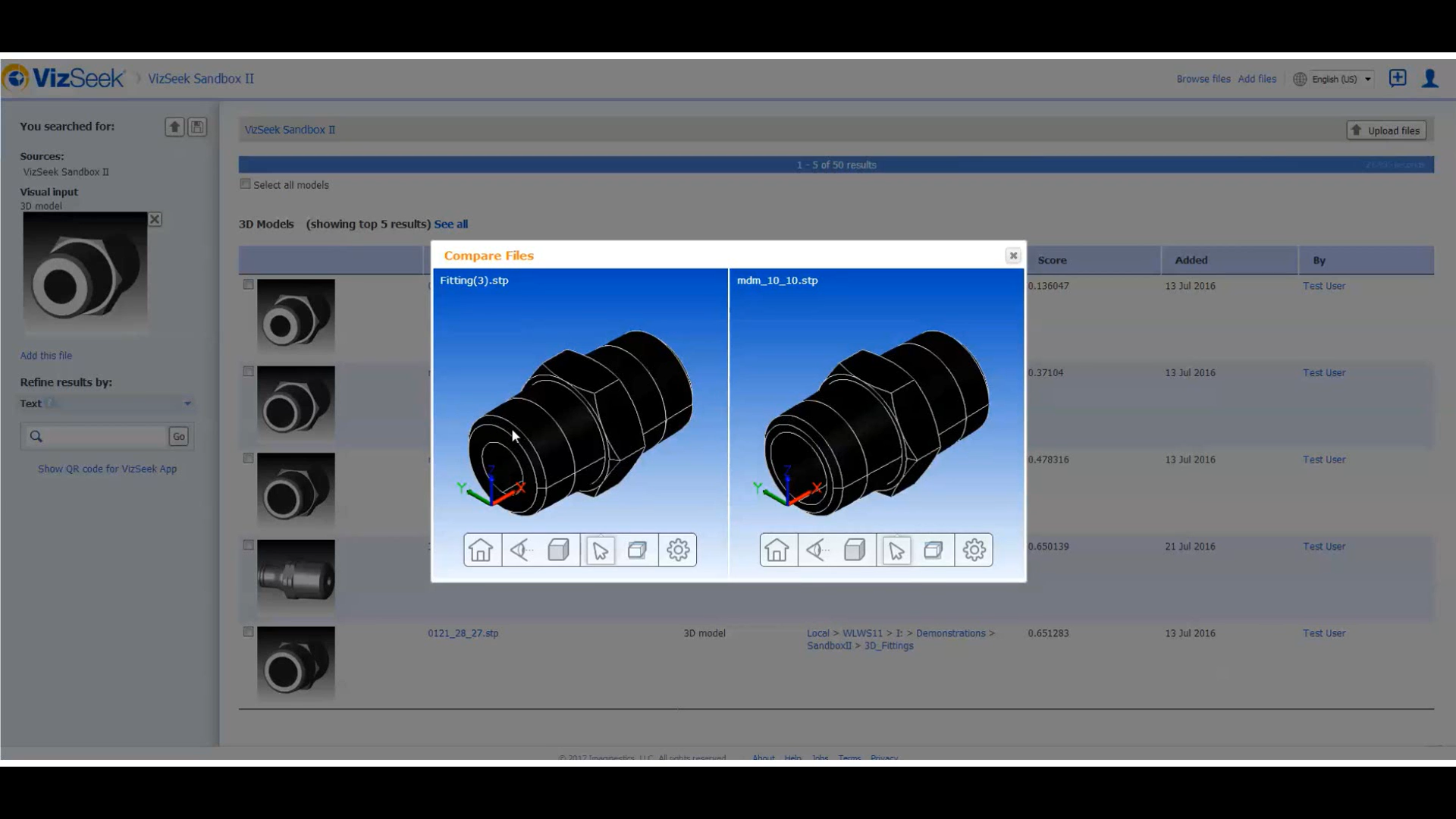Click the save search floppy disk icon
The image size is (1456, 819).
[x=197, y=127]
